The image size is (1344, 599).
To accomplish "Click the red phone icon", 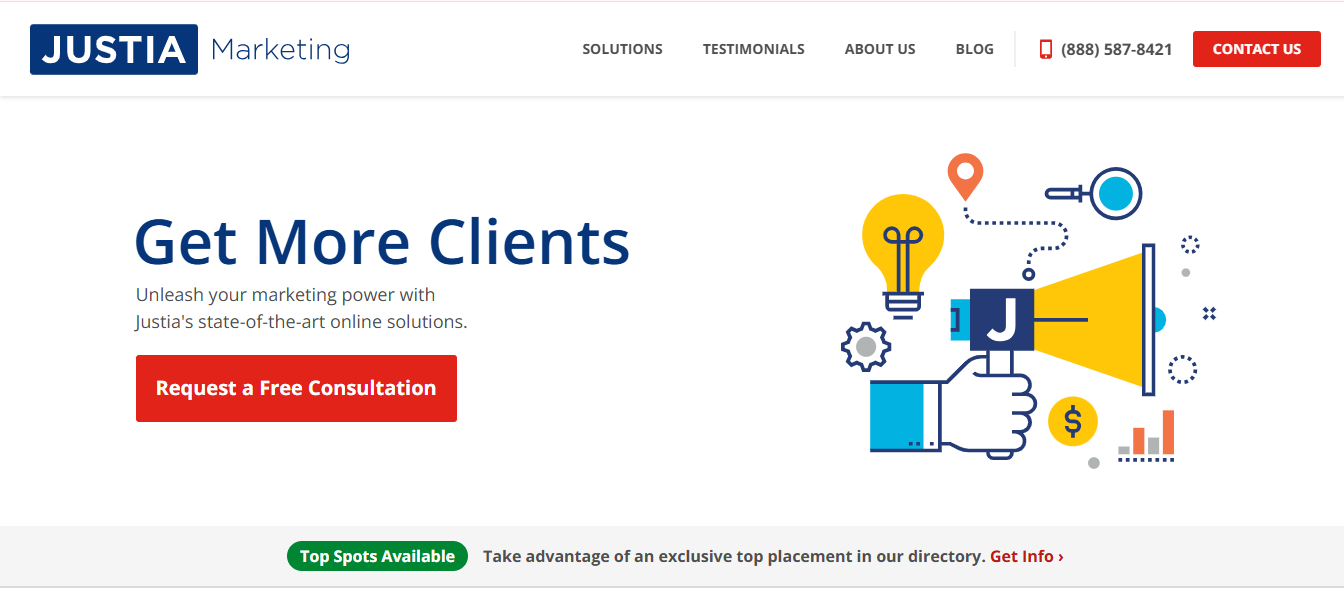I will (x=1046, y=49).
